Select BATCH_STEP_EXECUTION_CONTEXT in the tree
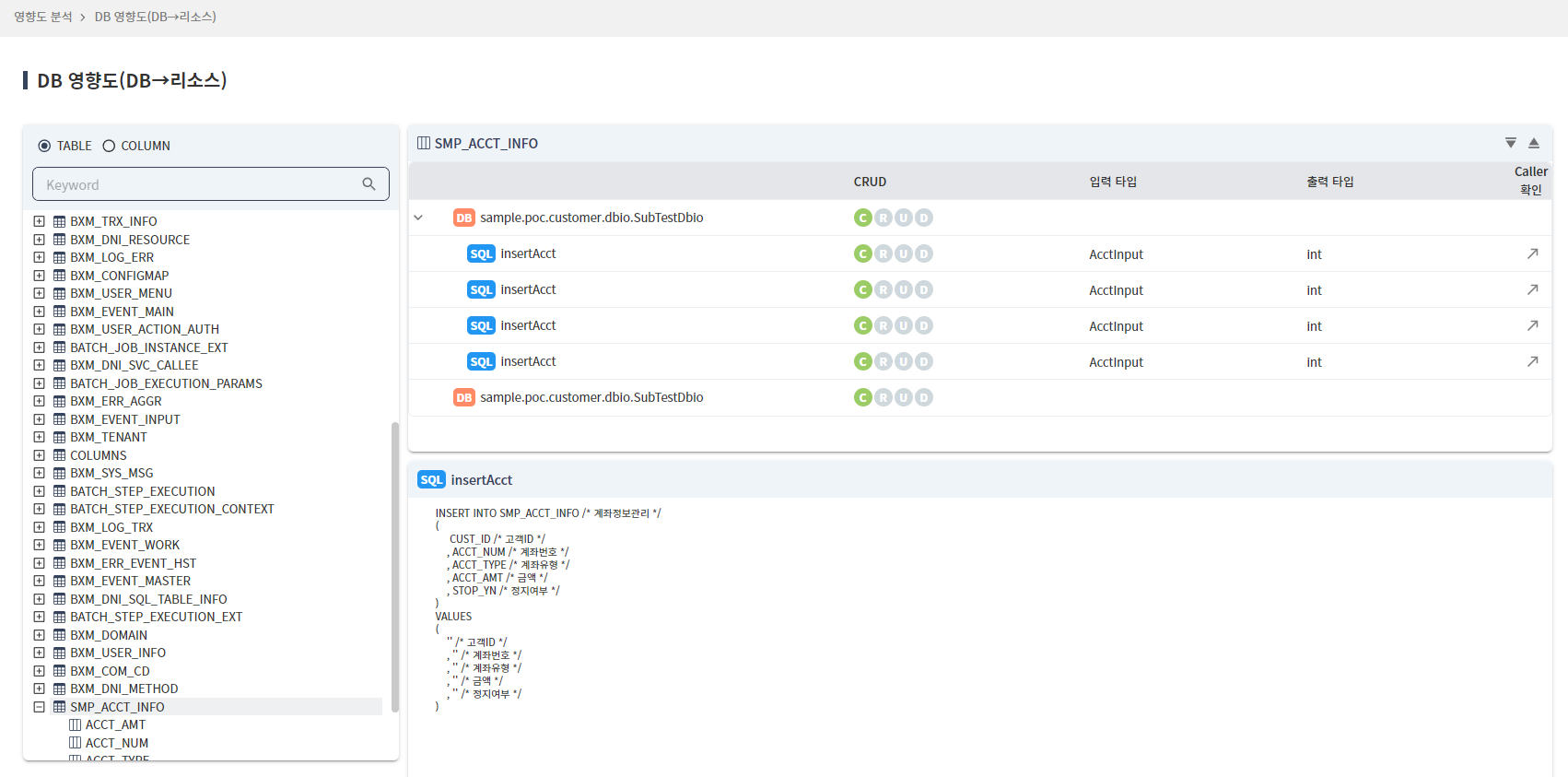Viewport: 1568px width, 777px height. point(172,509)
